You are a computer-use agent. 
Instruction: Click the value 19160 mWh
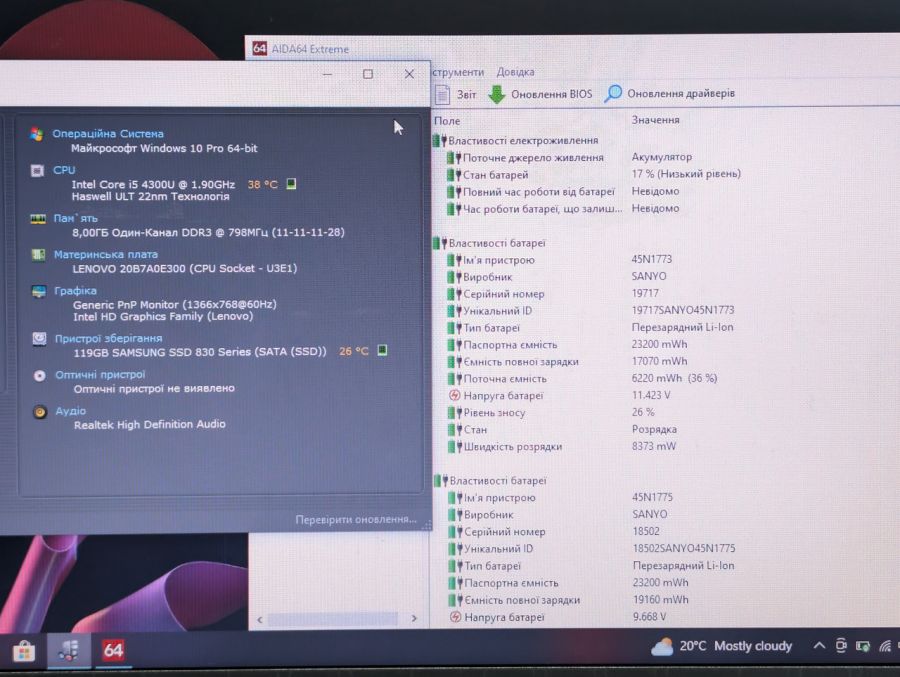coord(661,599)
